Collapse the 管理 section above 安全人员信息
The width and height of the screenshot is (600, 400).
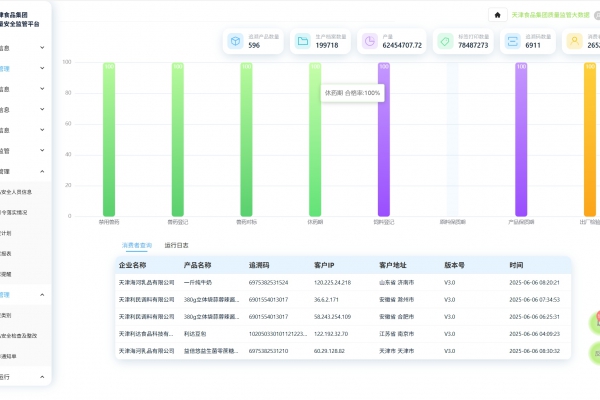coord(42,171)
